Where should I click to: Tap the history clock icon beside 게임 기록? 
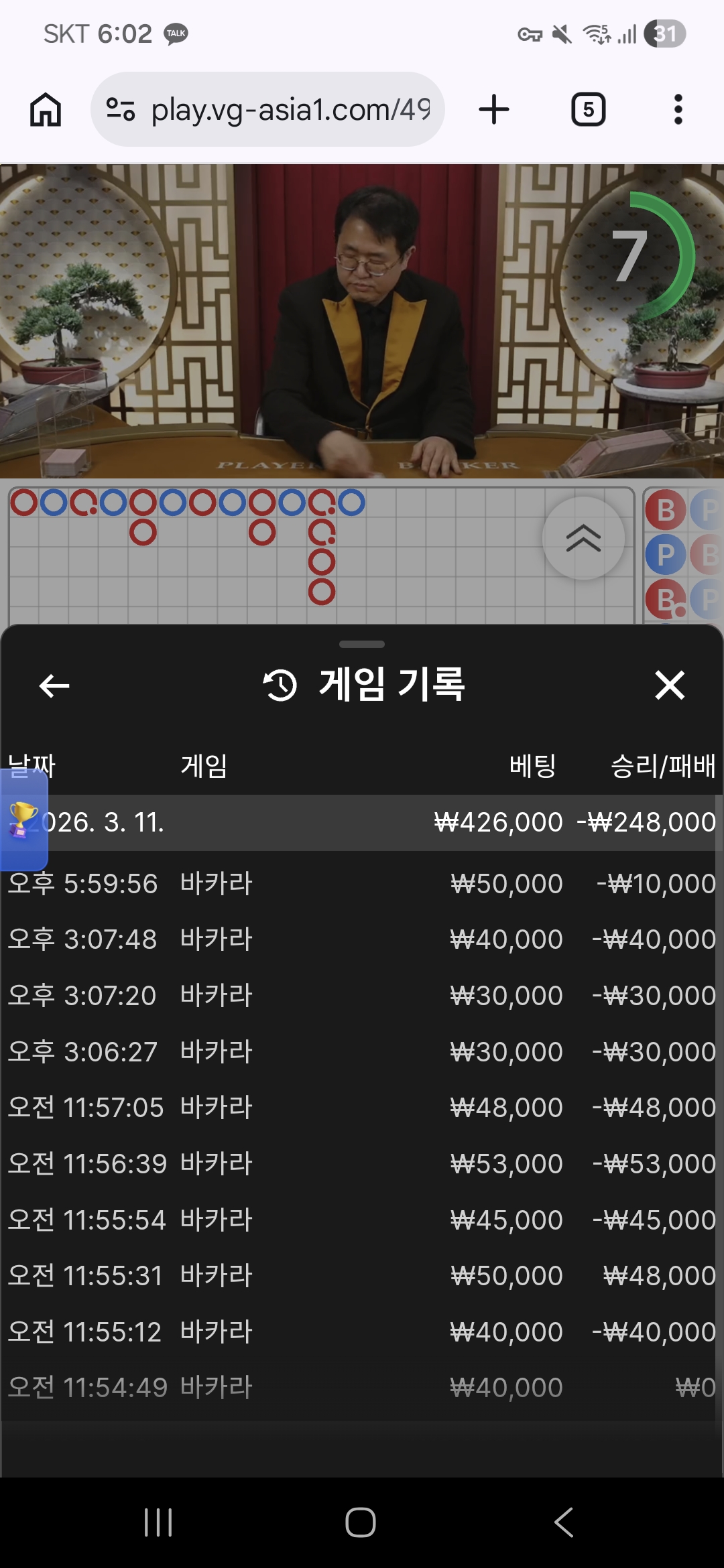tap(280, 685)
